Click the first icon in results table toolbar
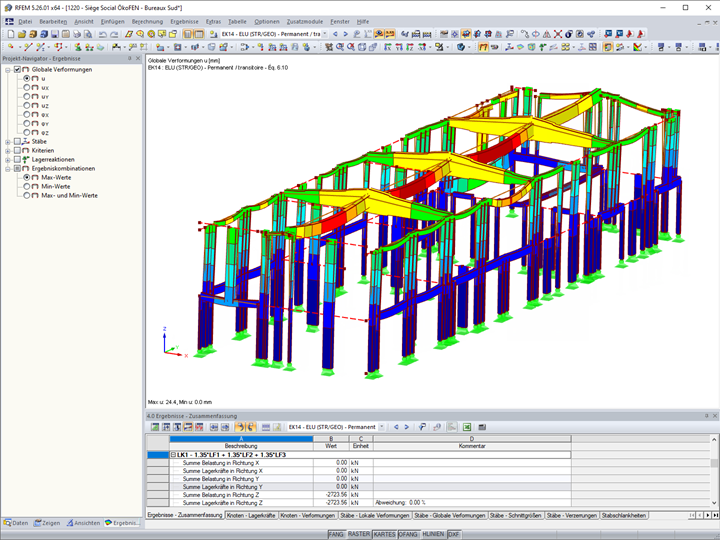The width and height of the screenshot is (720, 540). click(155, 427)
